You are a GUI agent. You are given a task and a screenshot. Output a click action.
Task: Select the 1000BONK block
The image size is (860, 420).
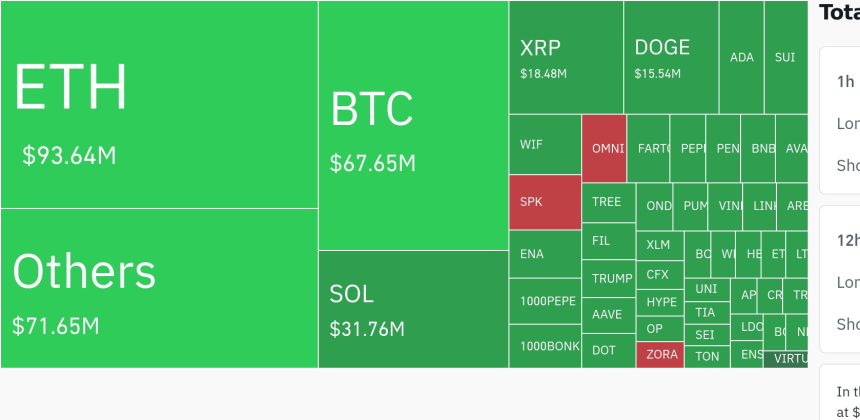tap(544, 346)
